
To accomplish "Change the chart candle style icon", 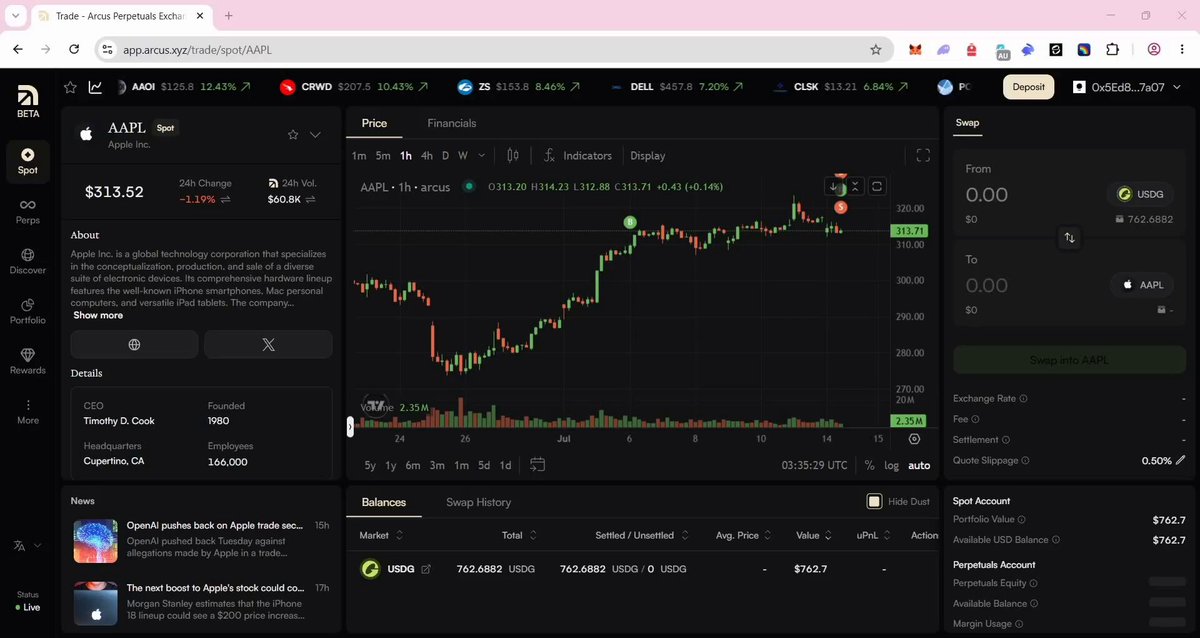I will point(513,155).
